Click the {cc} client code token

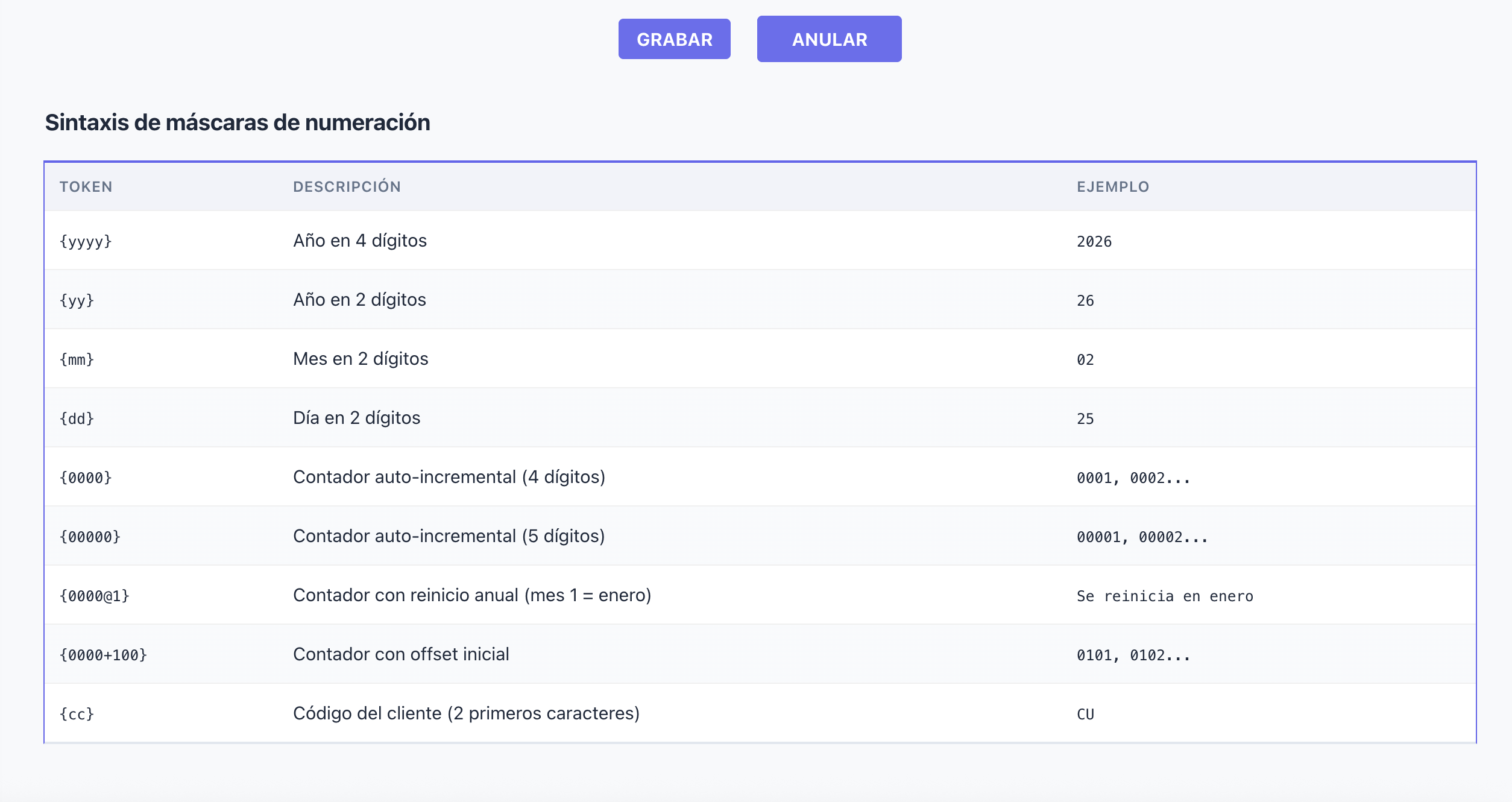[x=77, y=714]
